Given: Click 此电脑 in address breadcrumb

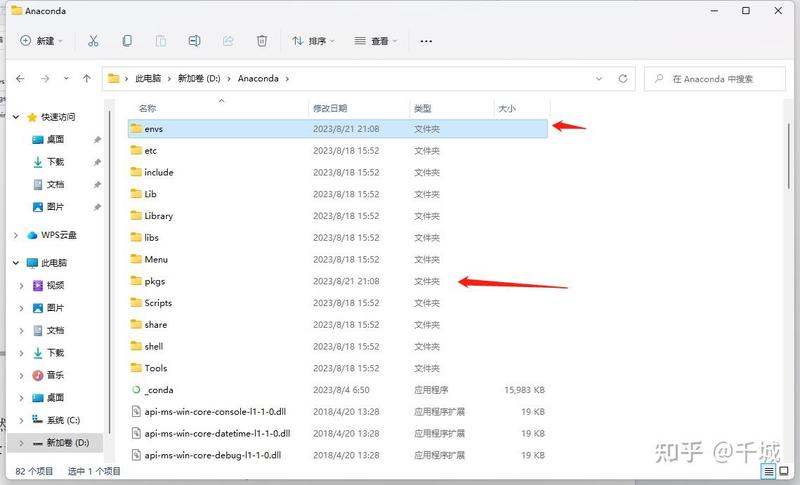Looking at the screenshot, I should [x=148, y=79].
